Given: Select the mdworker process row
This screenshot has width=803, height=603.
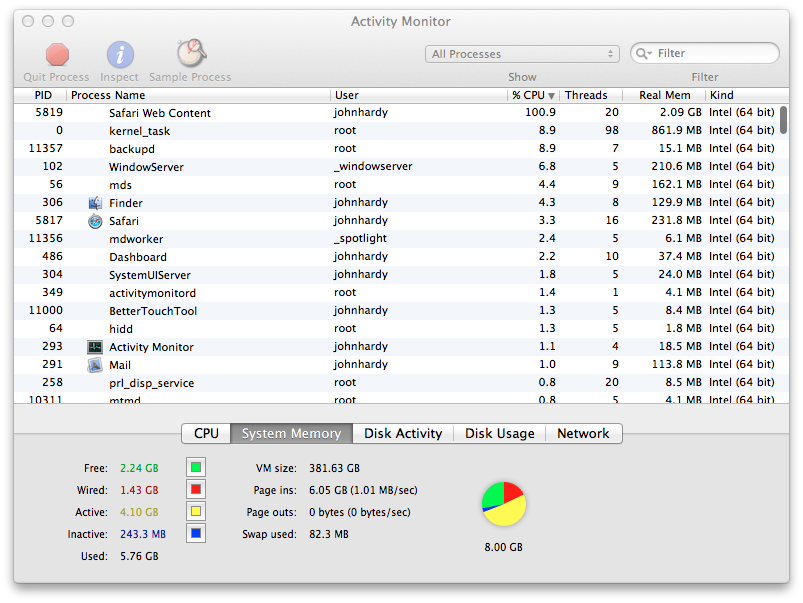Looking at the screenshot, I should [x=397, y=239].
